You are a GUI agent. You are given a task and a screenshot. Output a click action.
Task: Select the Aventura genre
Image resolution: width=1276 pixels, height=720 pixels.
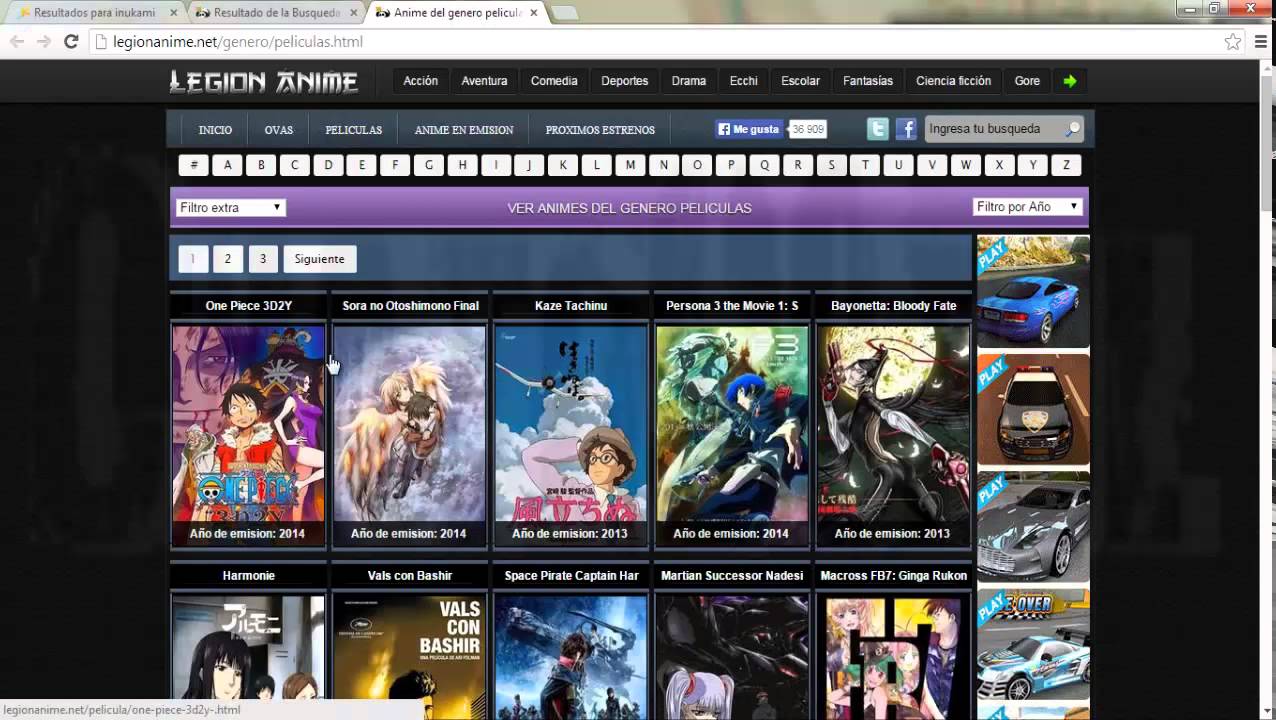484,81
